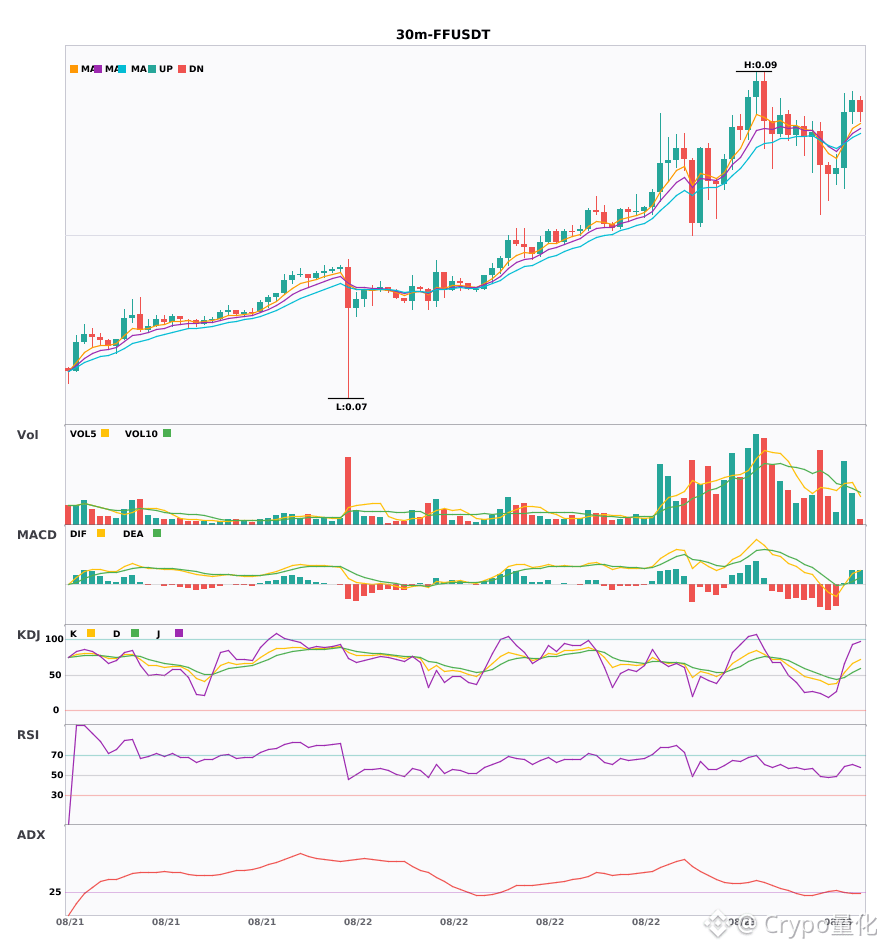This screenshot has height=950, width=885.
Task: Click the RSI panel heading
Action: pyautogui.click(x=28, y=734)
